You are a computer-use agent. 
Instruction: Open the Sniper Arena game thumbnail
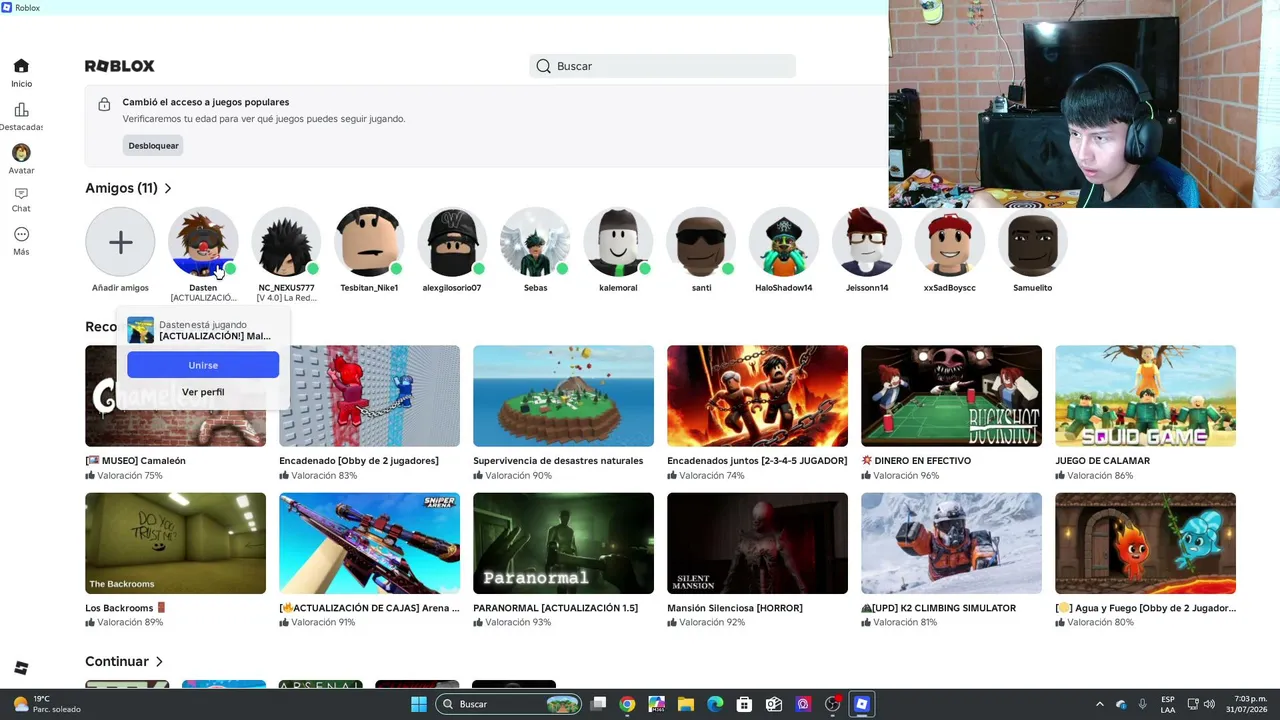[369, 543]
